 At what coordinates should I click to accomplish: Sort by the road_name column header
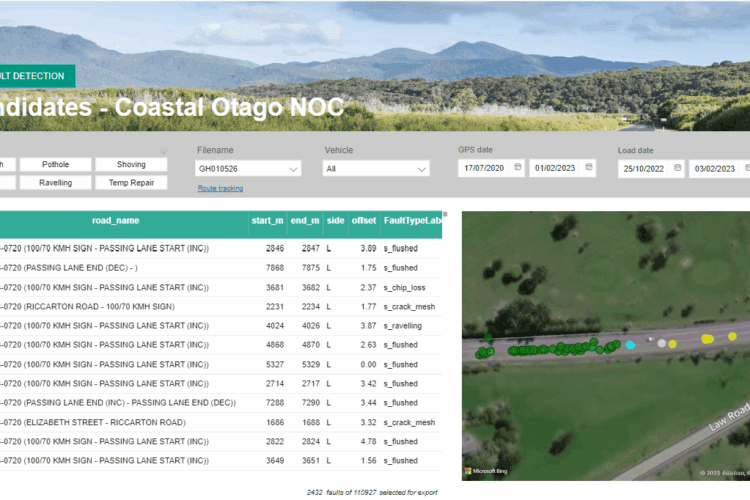pyautogui.click(x=115, y=220)
